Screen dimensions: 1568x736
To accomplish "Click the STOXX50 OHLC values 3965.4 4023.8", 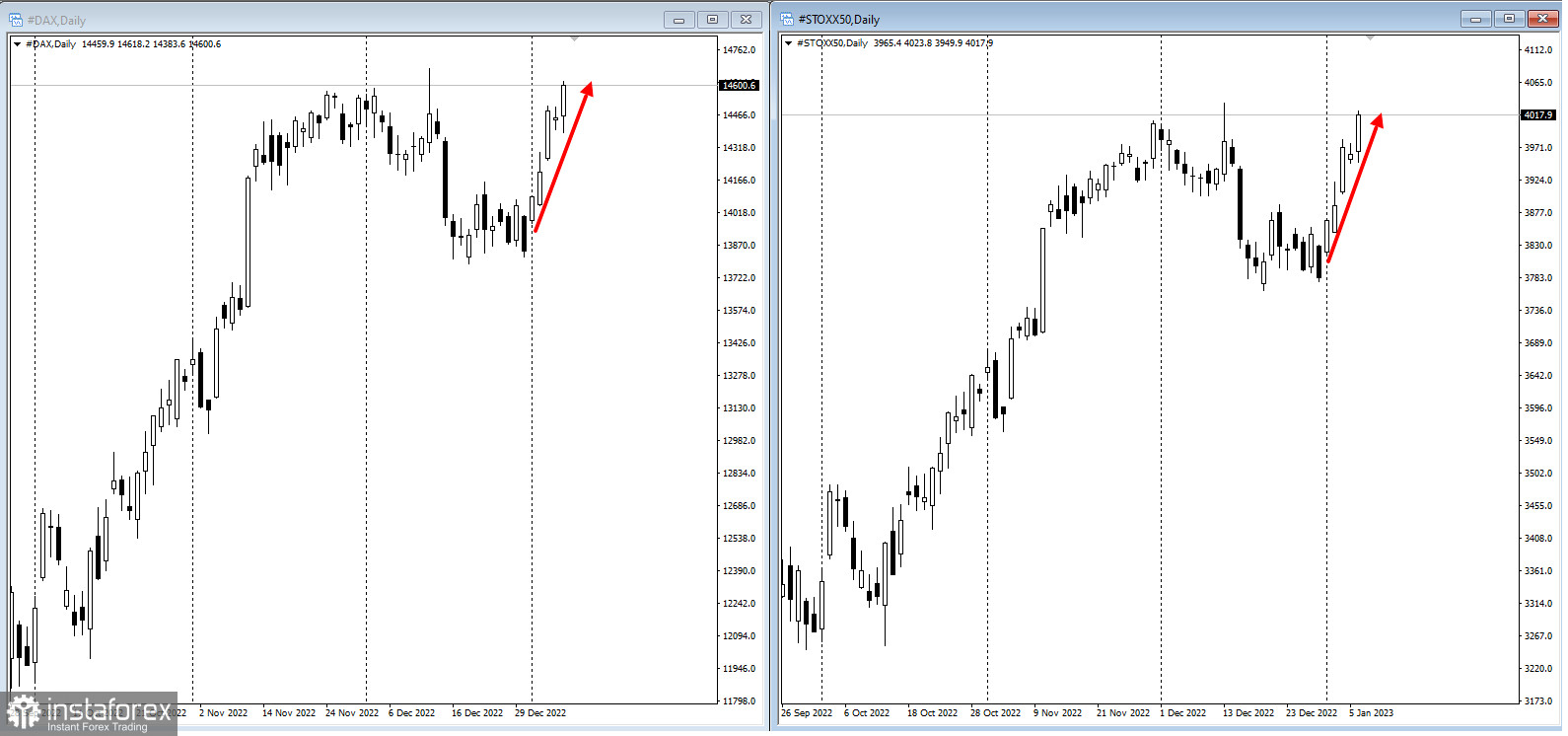I will tap(902, 43).
